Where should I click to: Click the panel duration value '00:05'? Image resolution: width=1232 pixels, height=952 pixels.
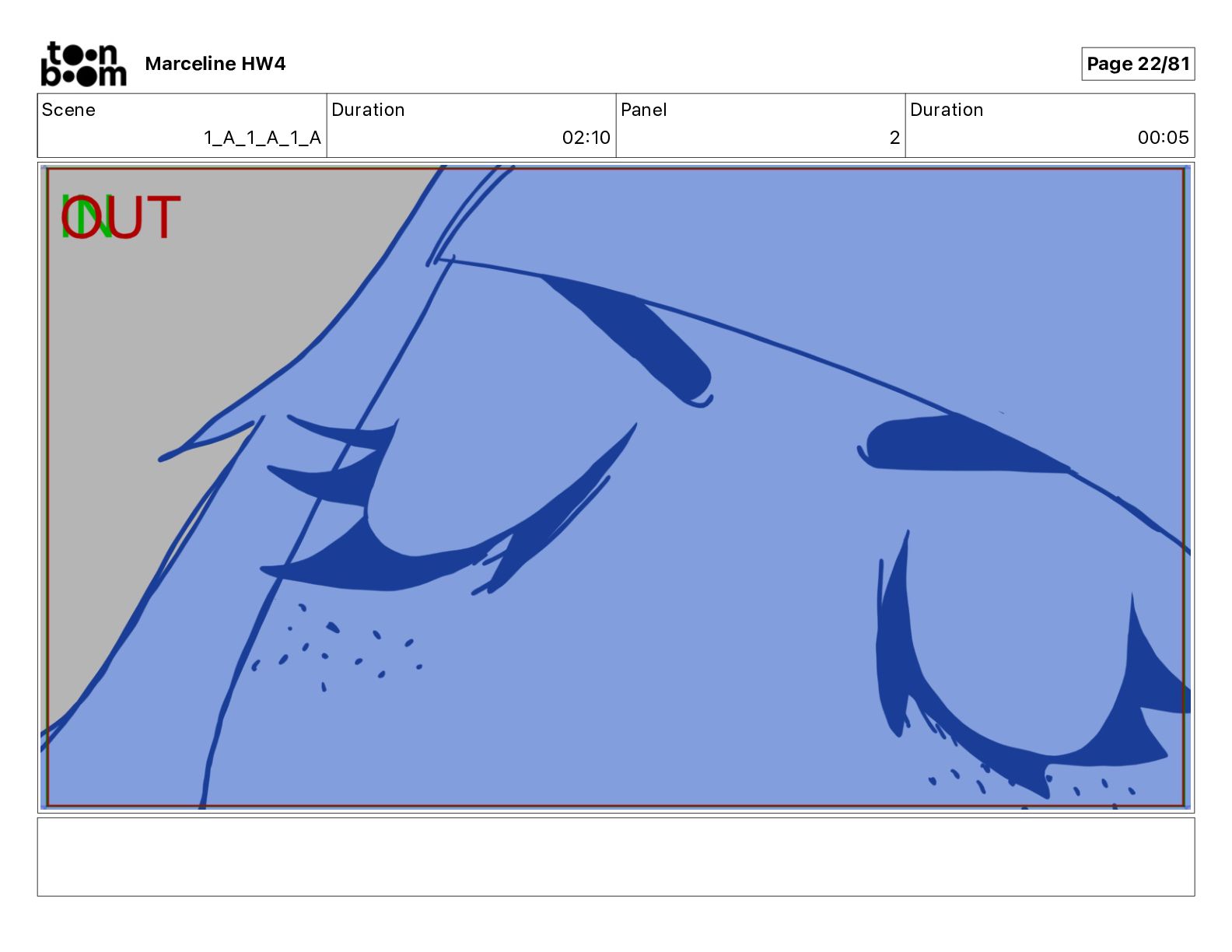pyautogui.click(x=1163, y=138)
